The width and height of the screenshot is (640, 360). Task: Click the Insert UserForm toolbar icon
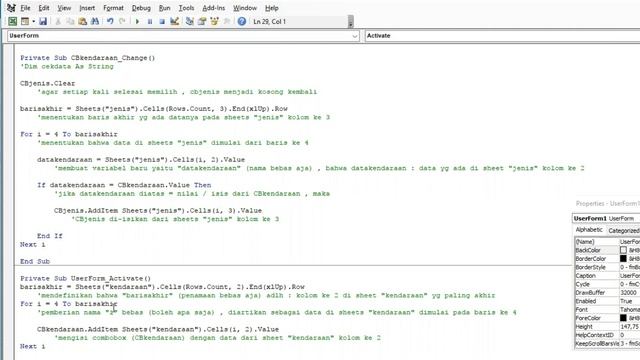(x=25, y=21)
